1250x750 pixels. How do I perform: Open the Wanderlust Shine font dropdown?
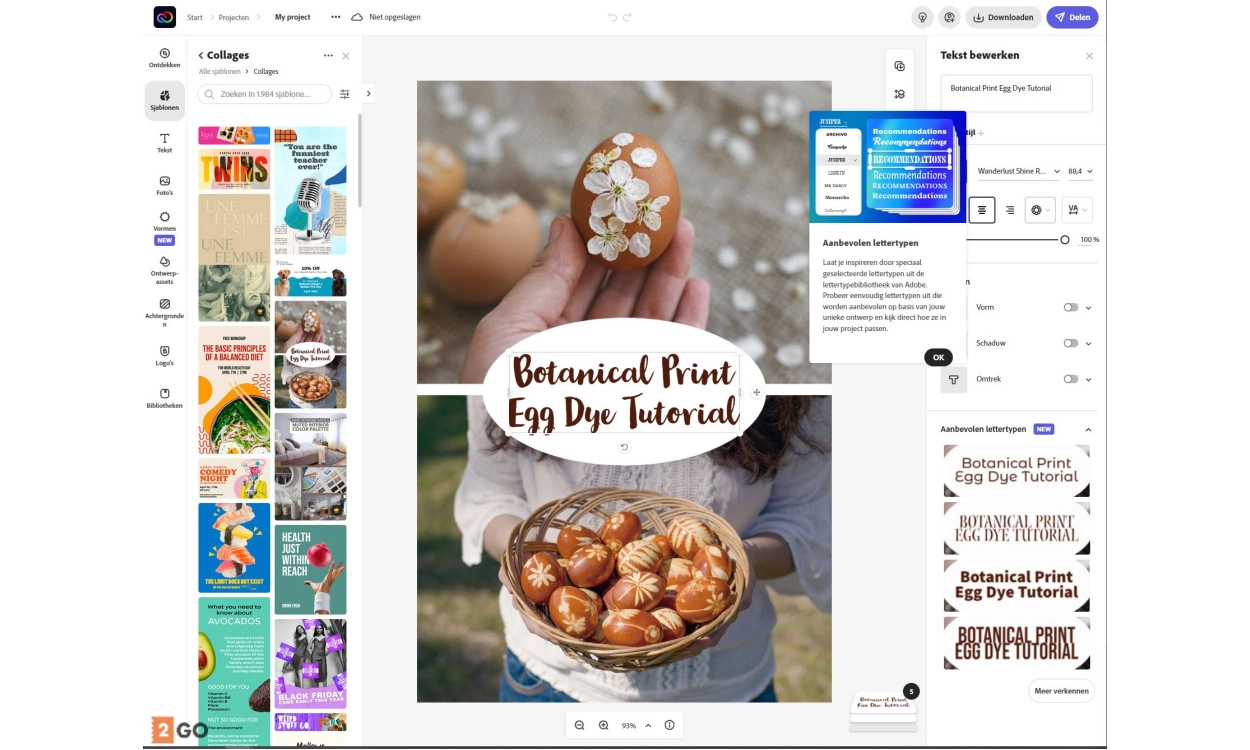click(x=1018, y=172)
